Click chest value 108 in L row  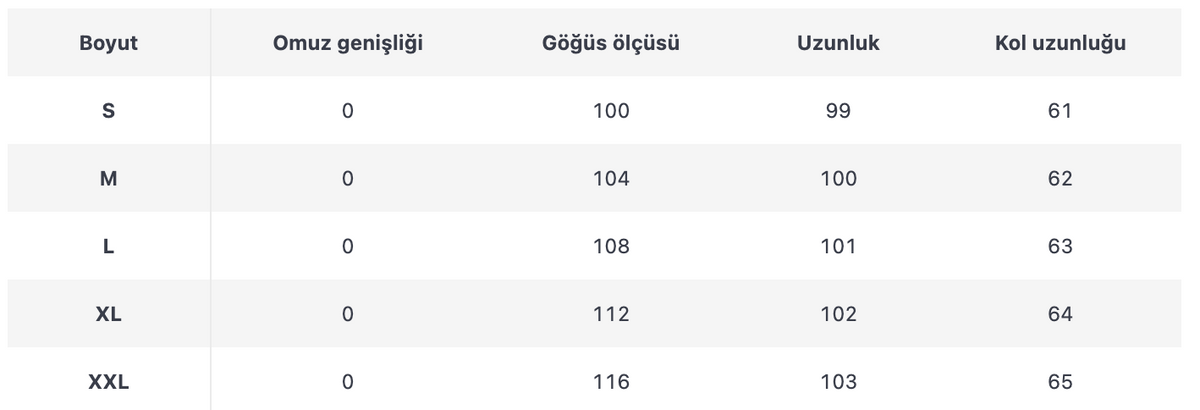tap(611, 246)
